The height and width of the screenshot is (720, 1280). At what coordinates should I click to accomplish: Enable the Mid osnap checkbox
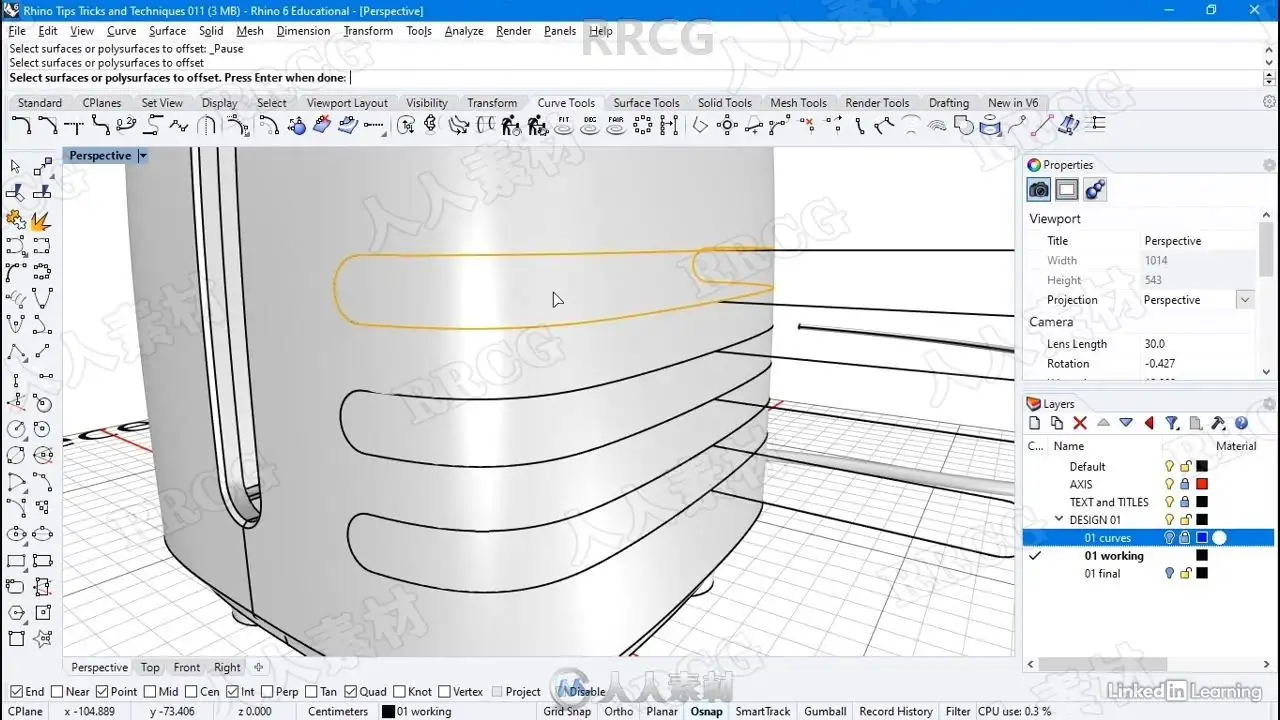click(149, 691)
